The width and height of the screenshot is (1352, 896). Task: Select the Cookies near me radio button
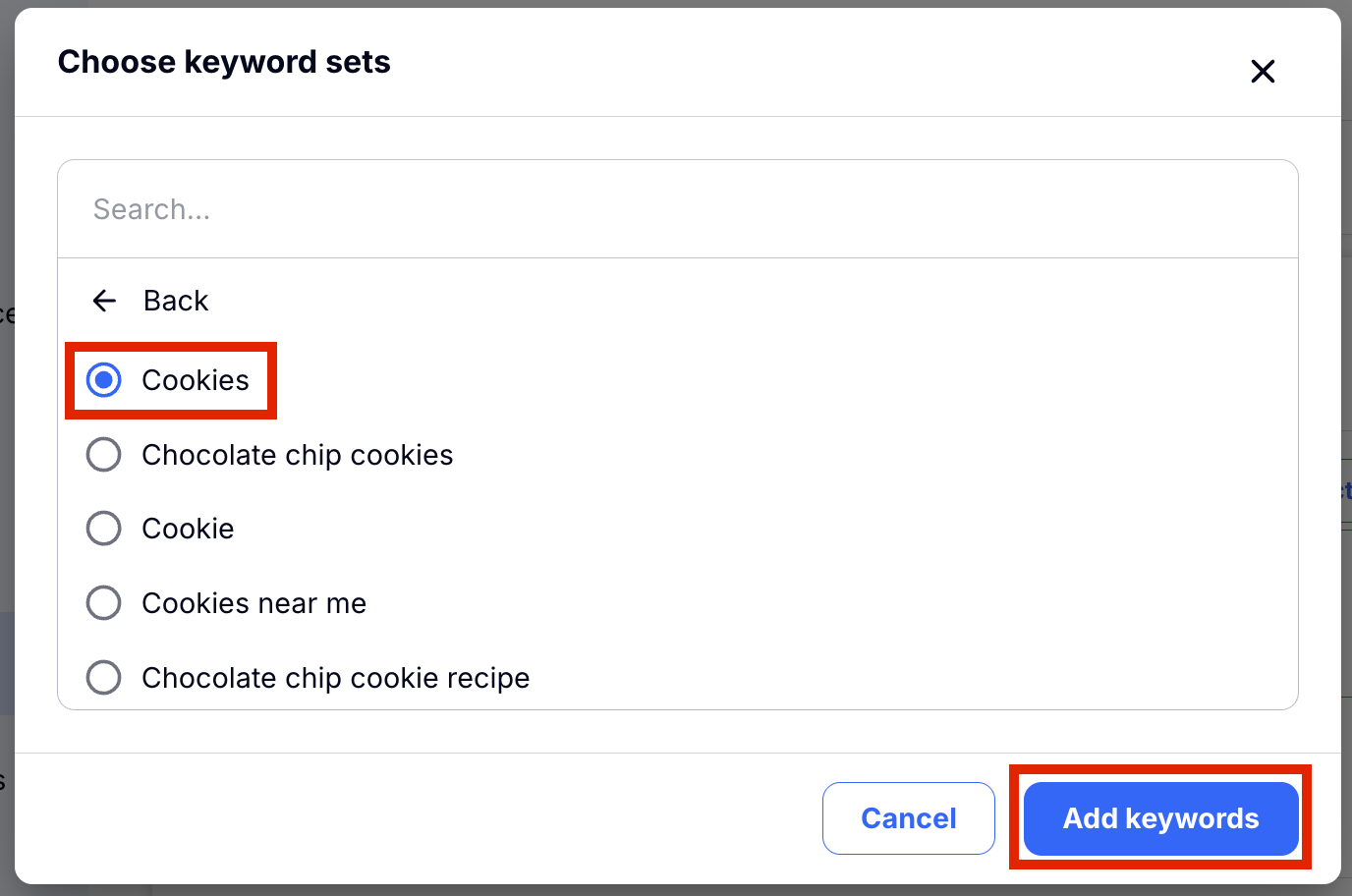[104, 603]
